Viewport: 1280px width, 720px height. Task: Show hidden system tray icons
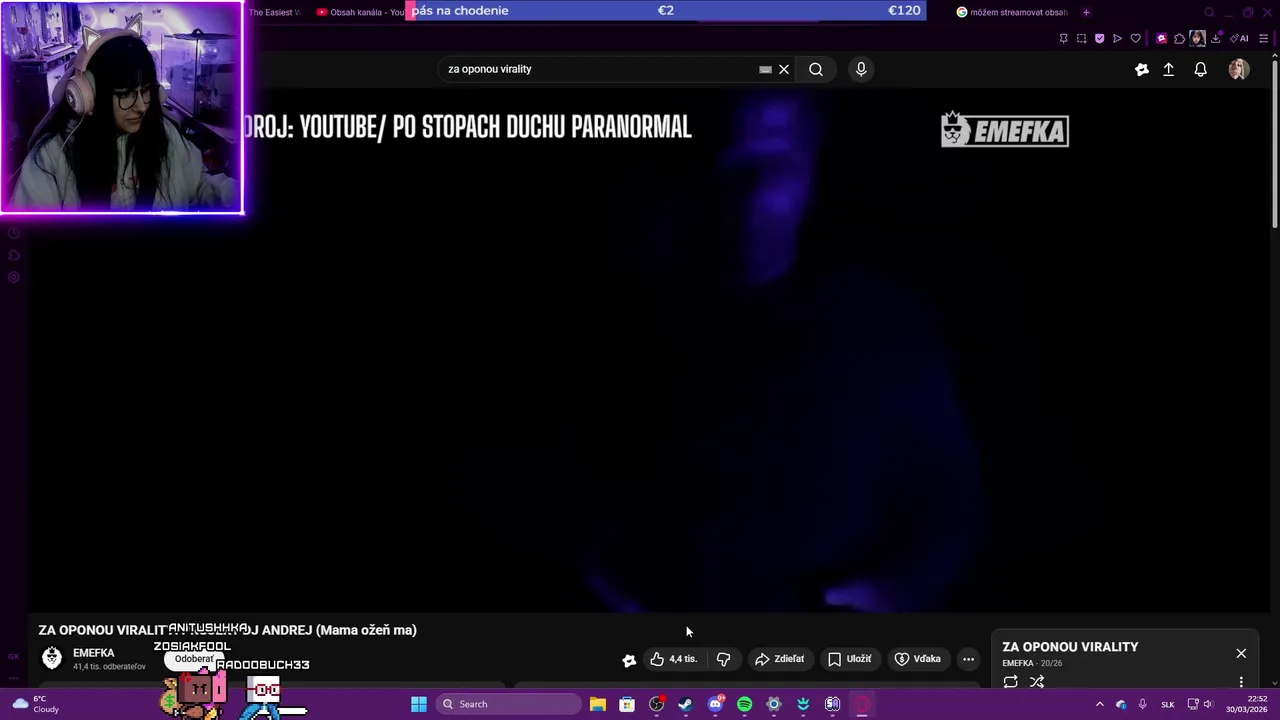click(x=1099, y=704)
